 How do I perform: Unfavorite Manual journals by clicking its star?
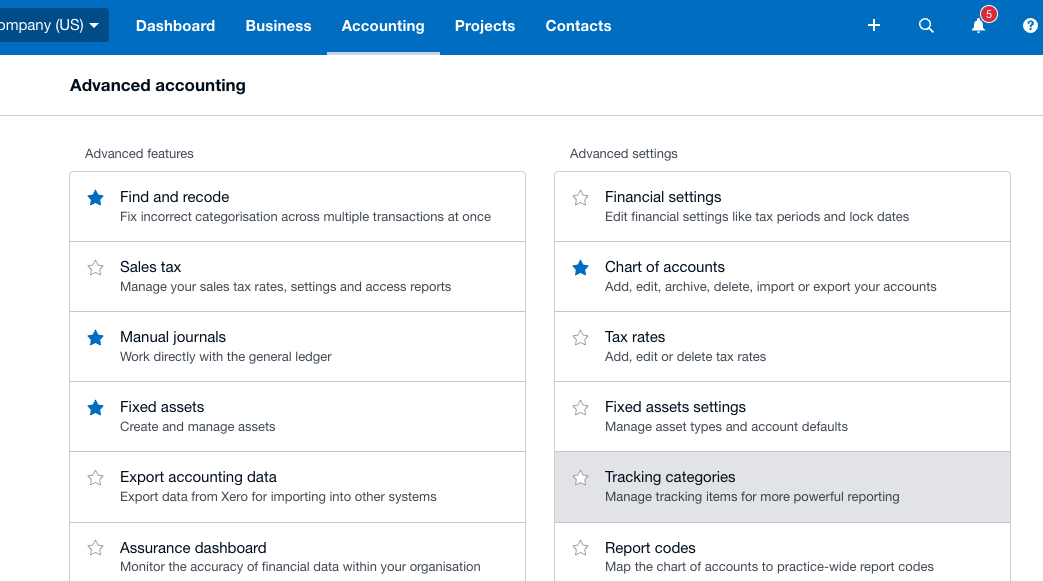[x=95, y=338]
